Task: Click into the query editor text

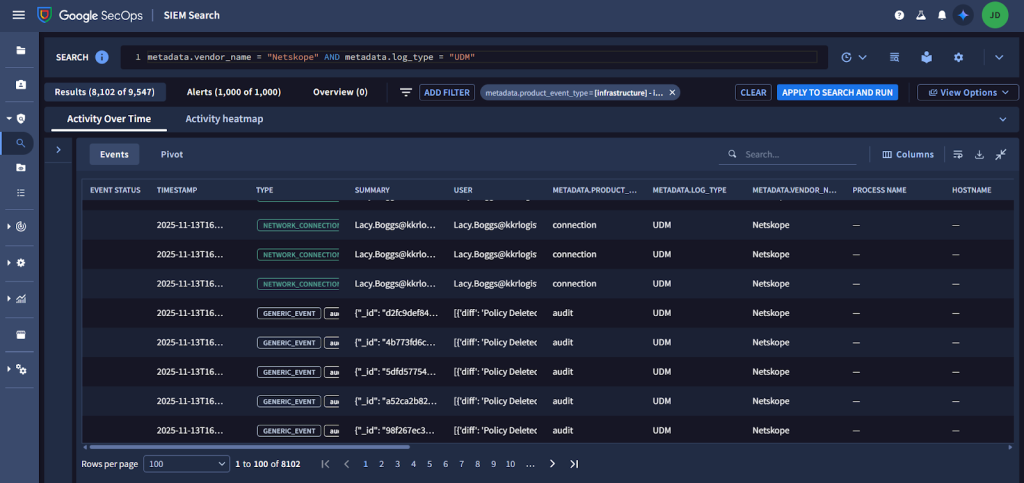Action: pos(482,57)
